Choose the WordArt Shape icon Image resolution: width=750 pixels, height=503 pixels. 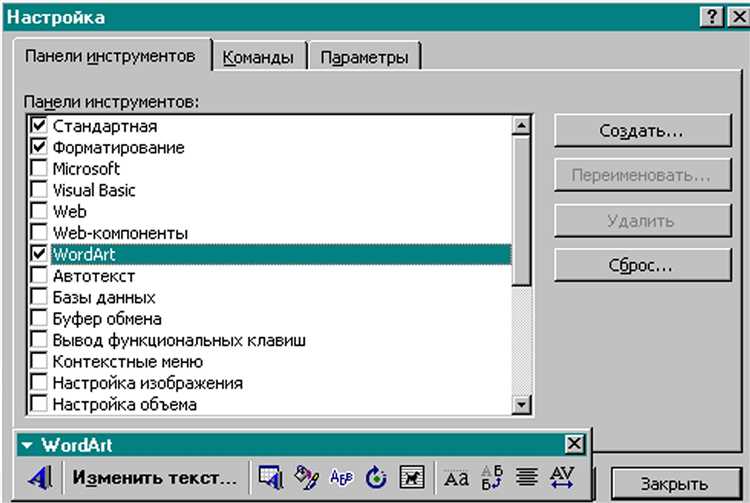pos(341,477)
